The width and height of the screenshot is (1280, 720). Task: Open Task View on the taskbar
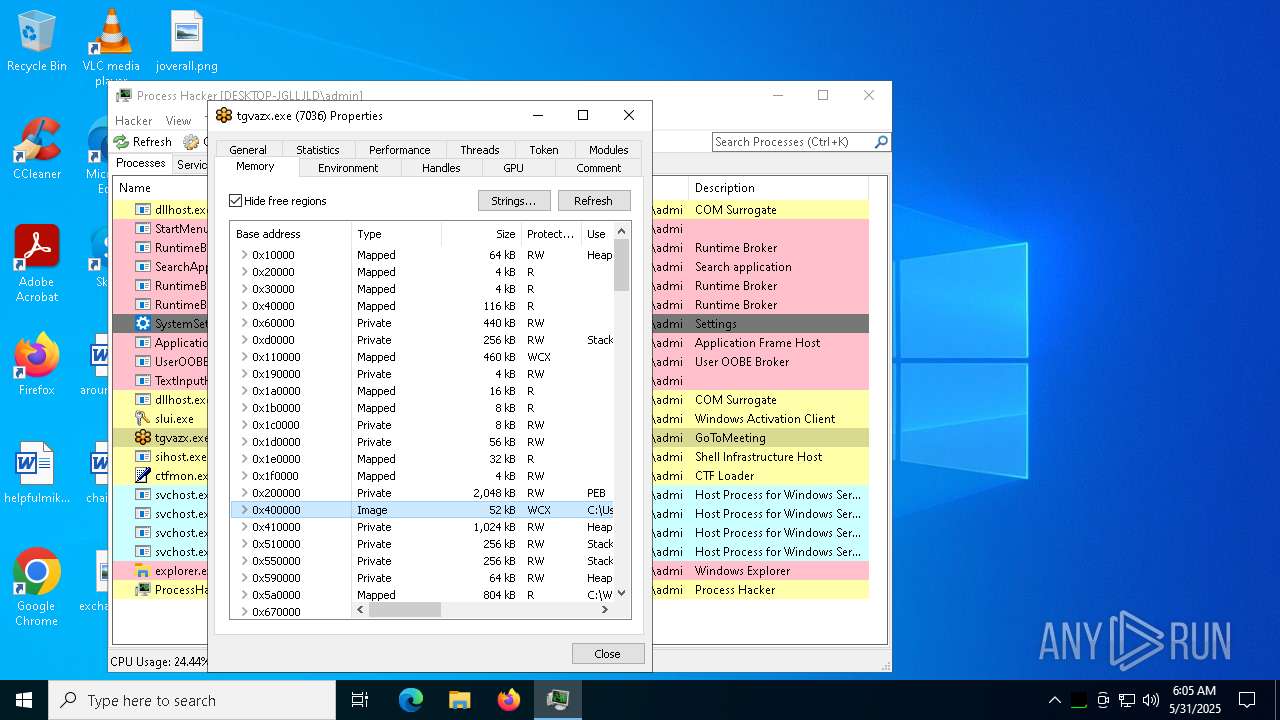pyautogui.click(x=360, y=700)
